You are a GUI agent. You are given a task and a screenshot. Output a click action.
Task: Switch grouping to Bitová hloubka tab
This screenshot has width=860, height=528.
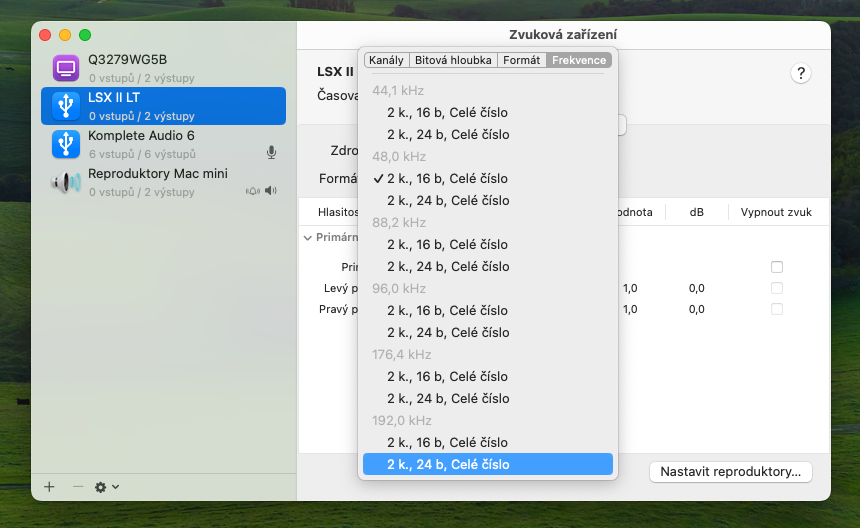[x=453, y=60]
